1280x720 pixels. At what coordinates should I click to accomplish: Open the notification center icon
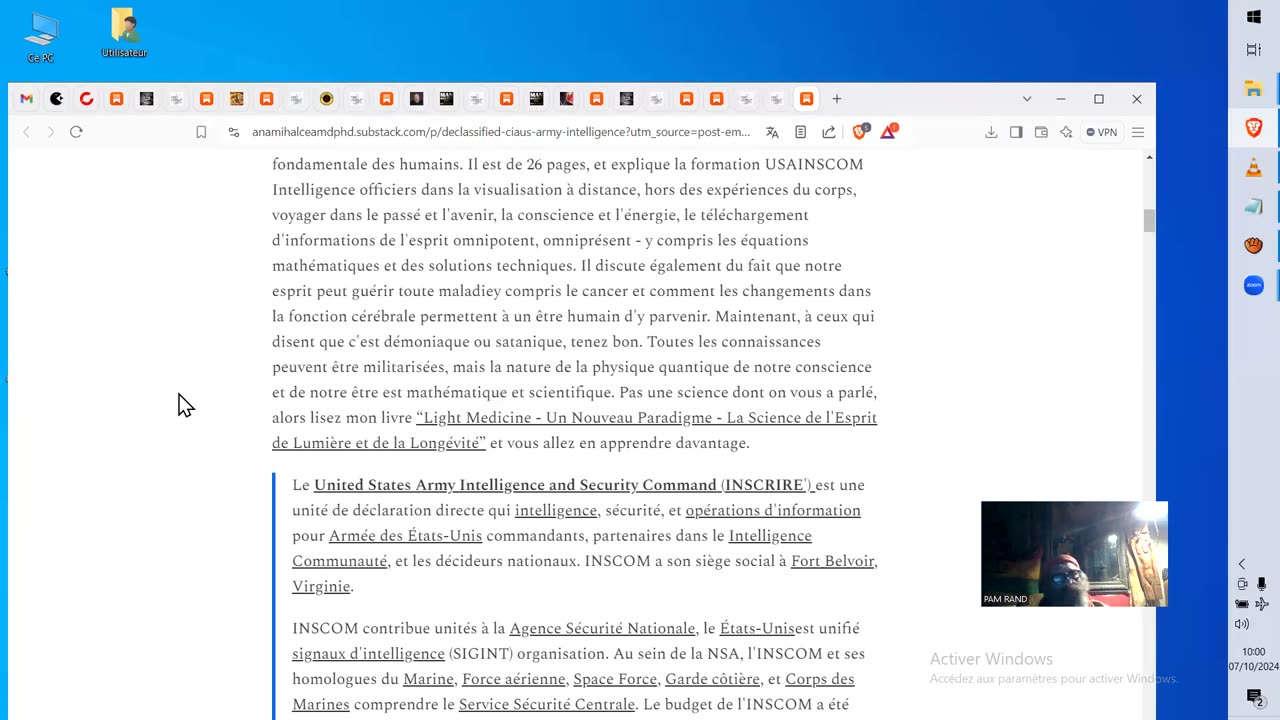[x=1255, y=697]
